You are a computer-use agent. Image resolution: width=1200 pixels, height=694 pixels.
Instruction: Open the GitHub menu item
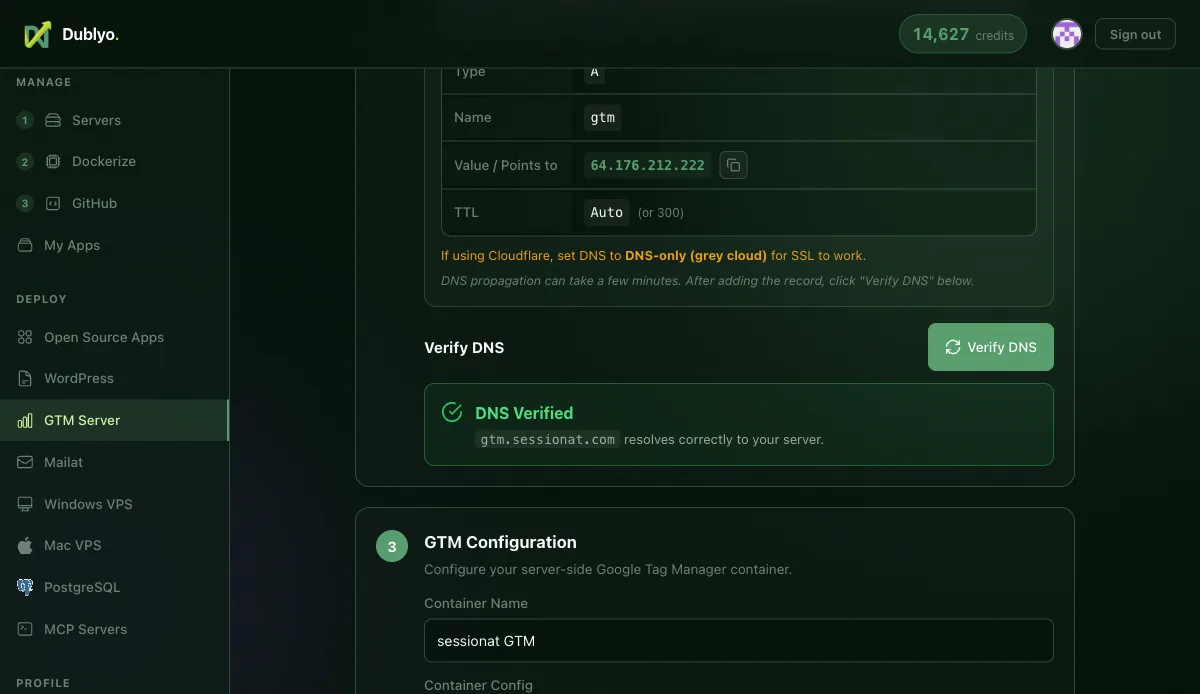tap(114, 203)
